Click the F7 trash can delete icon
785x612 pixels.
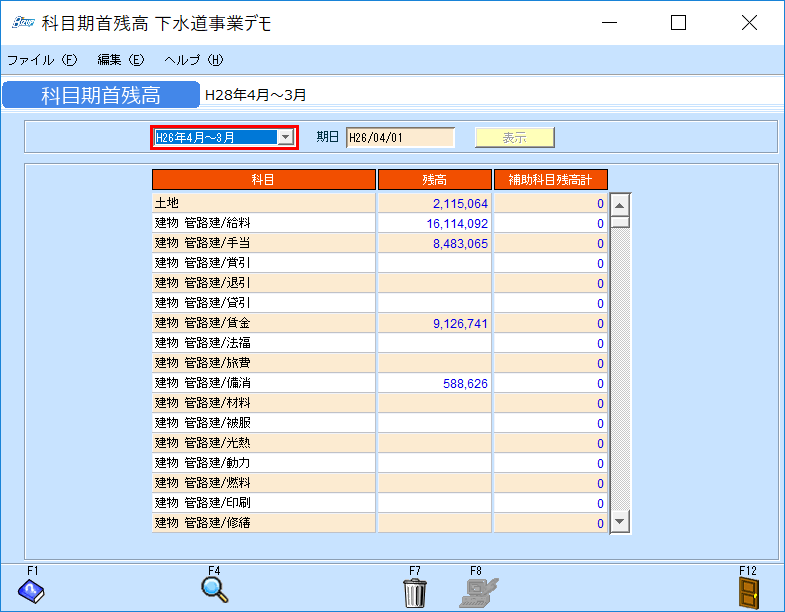[415, 593]
